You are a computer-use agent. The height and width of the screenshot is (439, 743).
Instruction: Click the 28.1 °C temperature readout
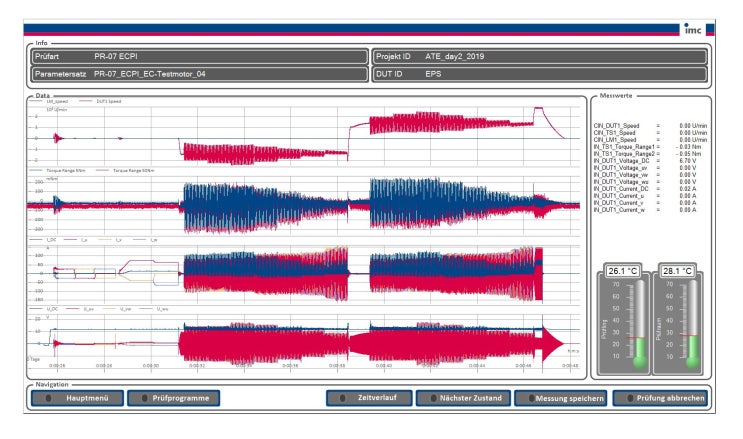pyautogui.click(x=677, y=271)
